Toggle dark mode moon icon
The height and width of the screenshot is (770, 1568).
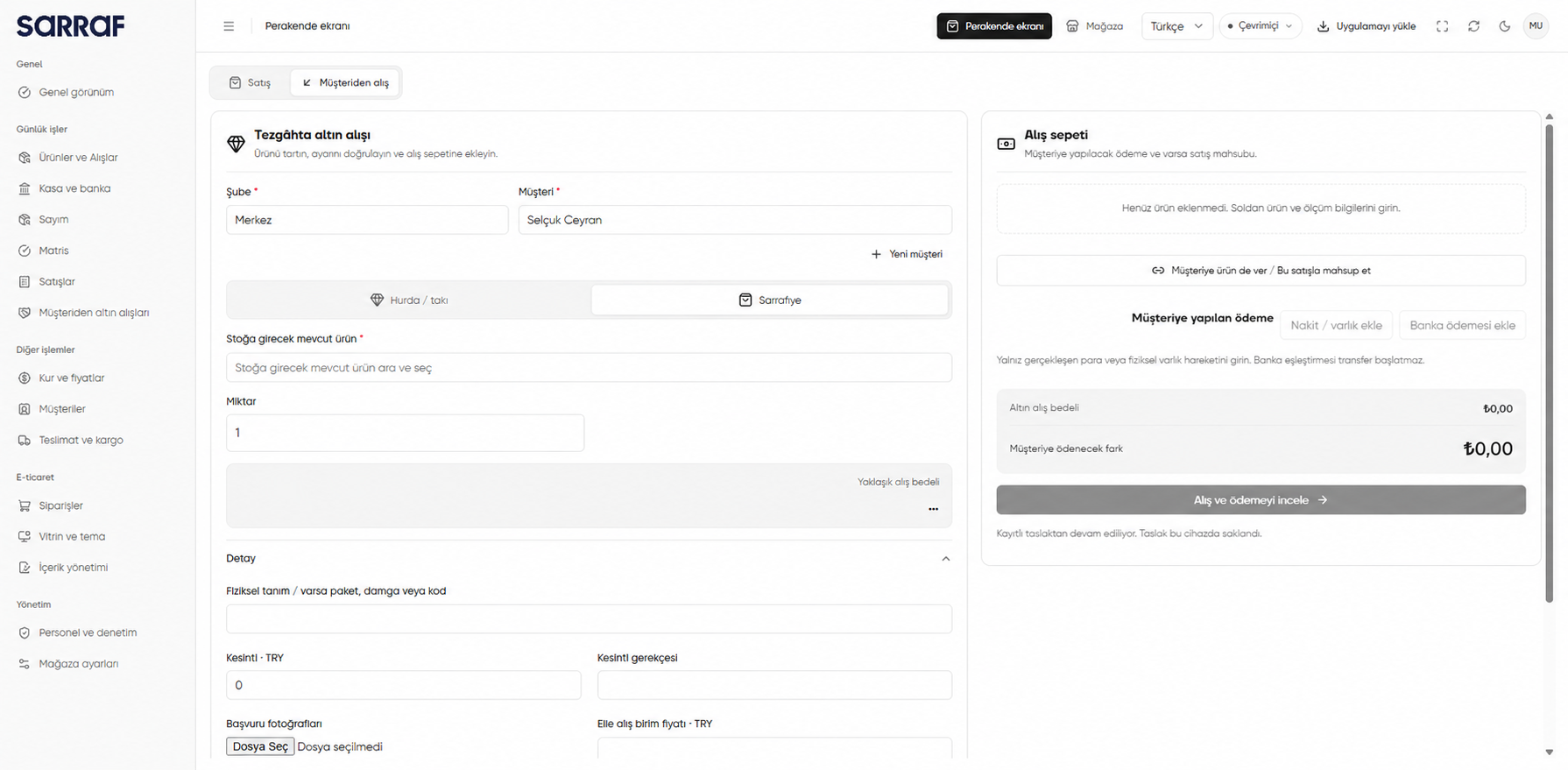pyautogui.click(x=1505, y=26)
